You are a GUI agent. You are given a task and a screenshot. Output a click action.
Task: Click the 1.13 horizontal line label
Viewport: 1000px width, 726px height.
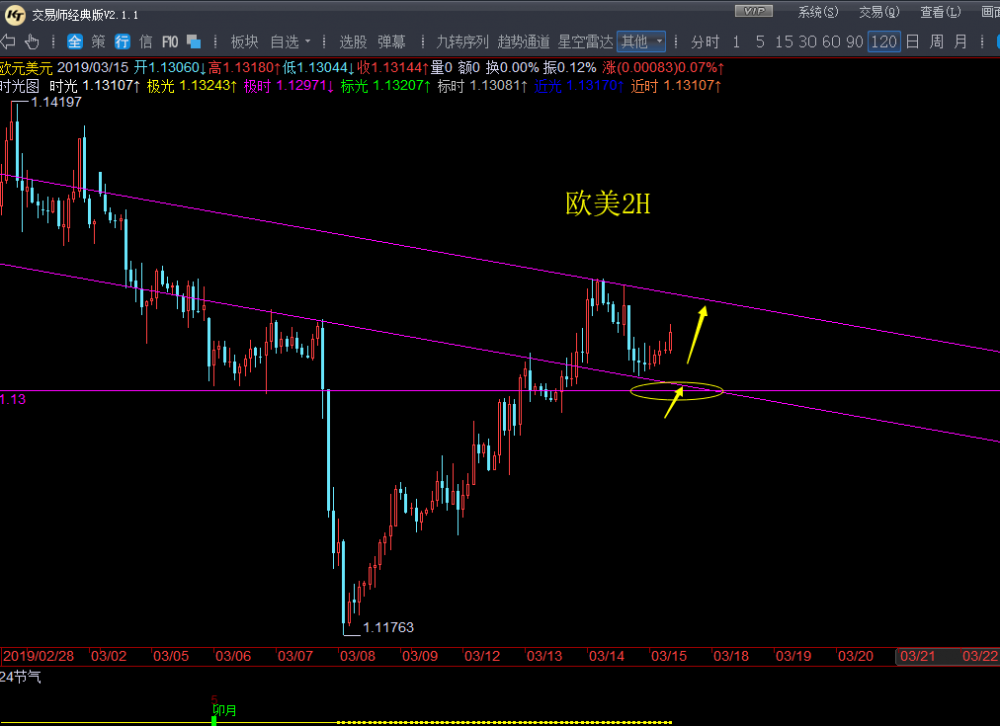coord(13,399)
